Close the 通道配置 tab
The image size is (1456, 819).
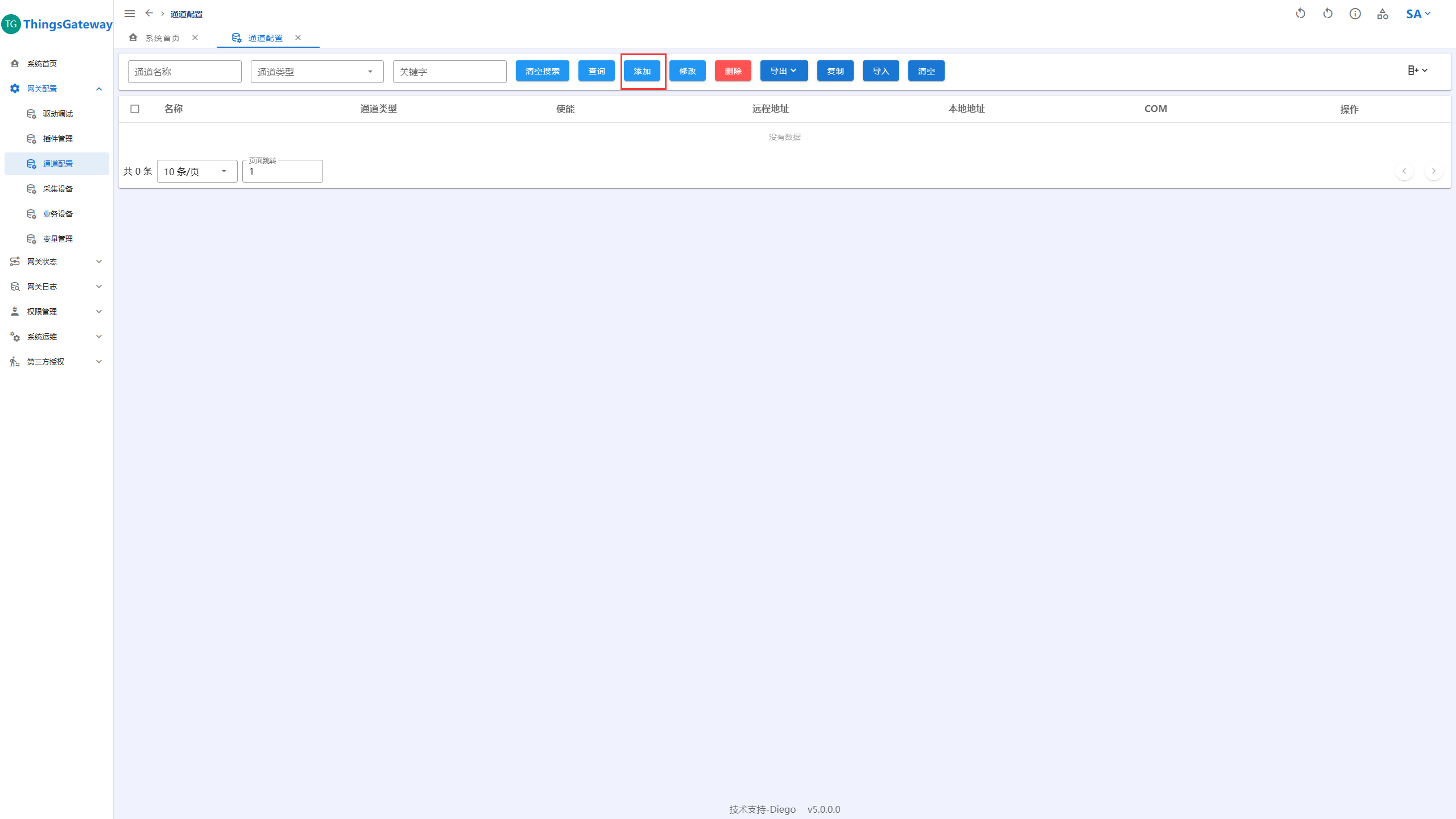(x=298, y=38)
